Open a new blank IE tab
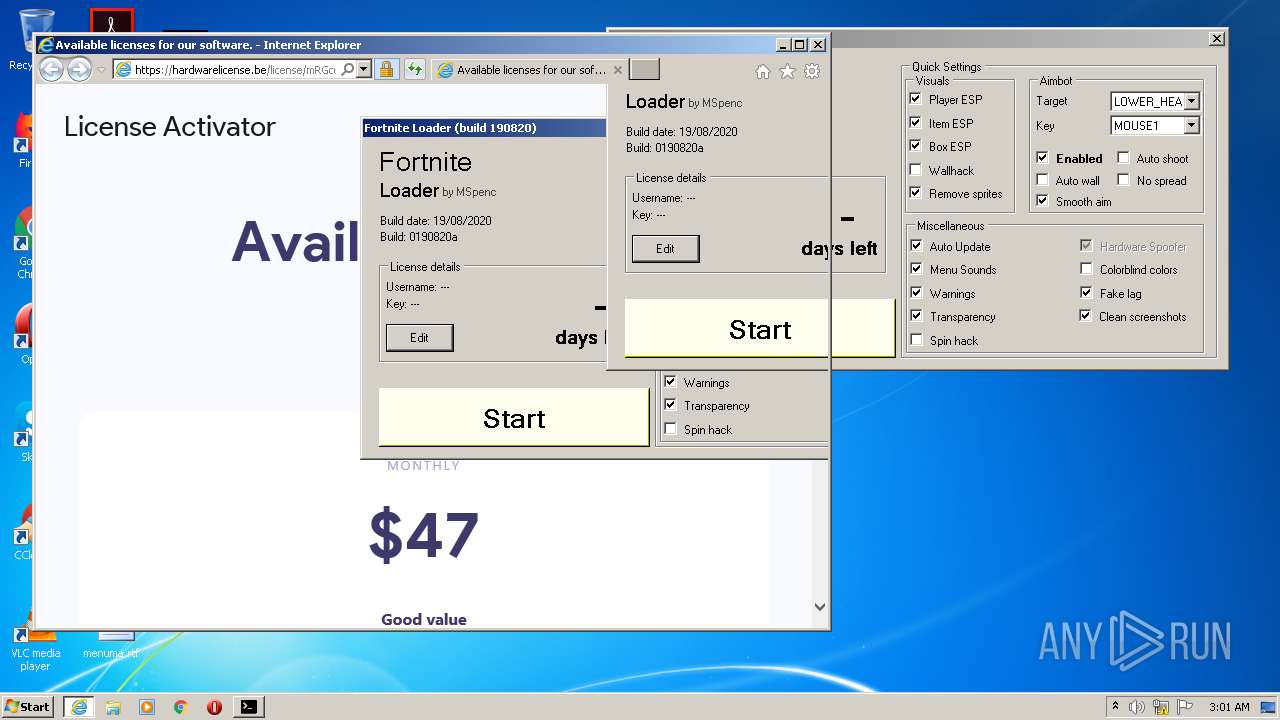The image size is (1280, 720). (644, 69)
